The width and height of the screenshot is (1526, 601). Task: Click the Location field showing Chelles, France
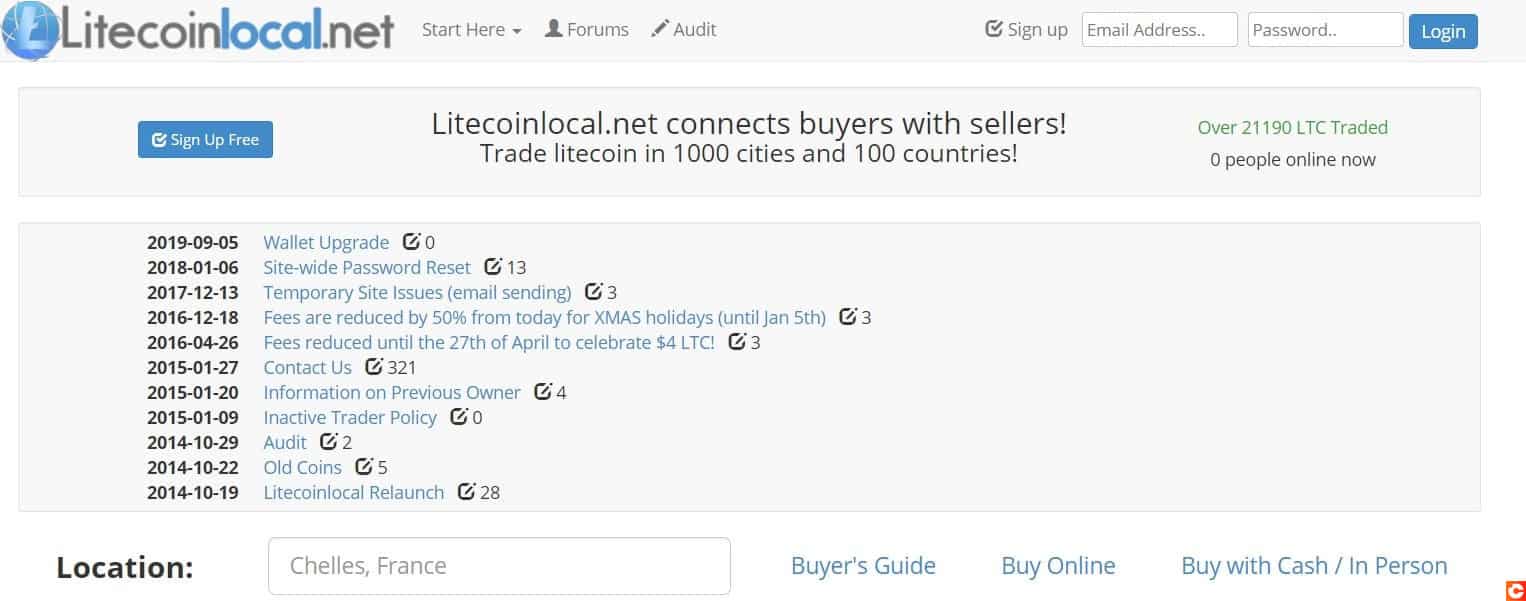tap(499, 566)
